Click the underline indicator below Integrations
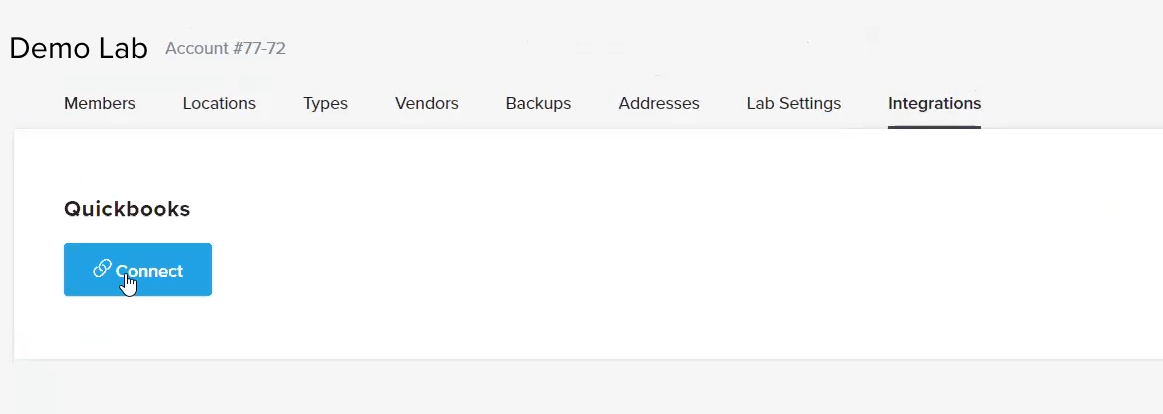Screen dimensions: 1163x414 (935, 127)
